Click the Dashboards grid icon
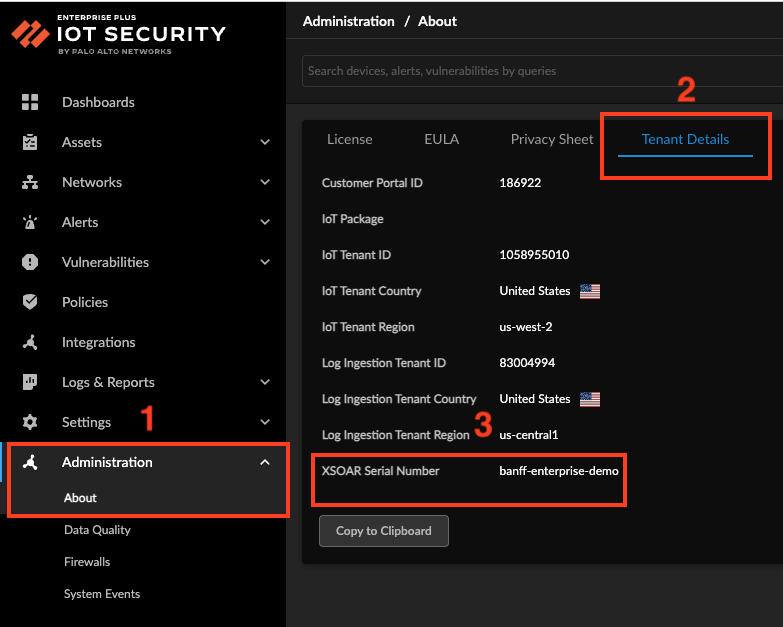Screen dimensions: 783x627 point(30,102)
